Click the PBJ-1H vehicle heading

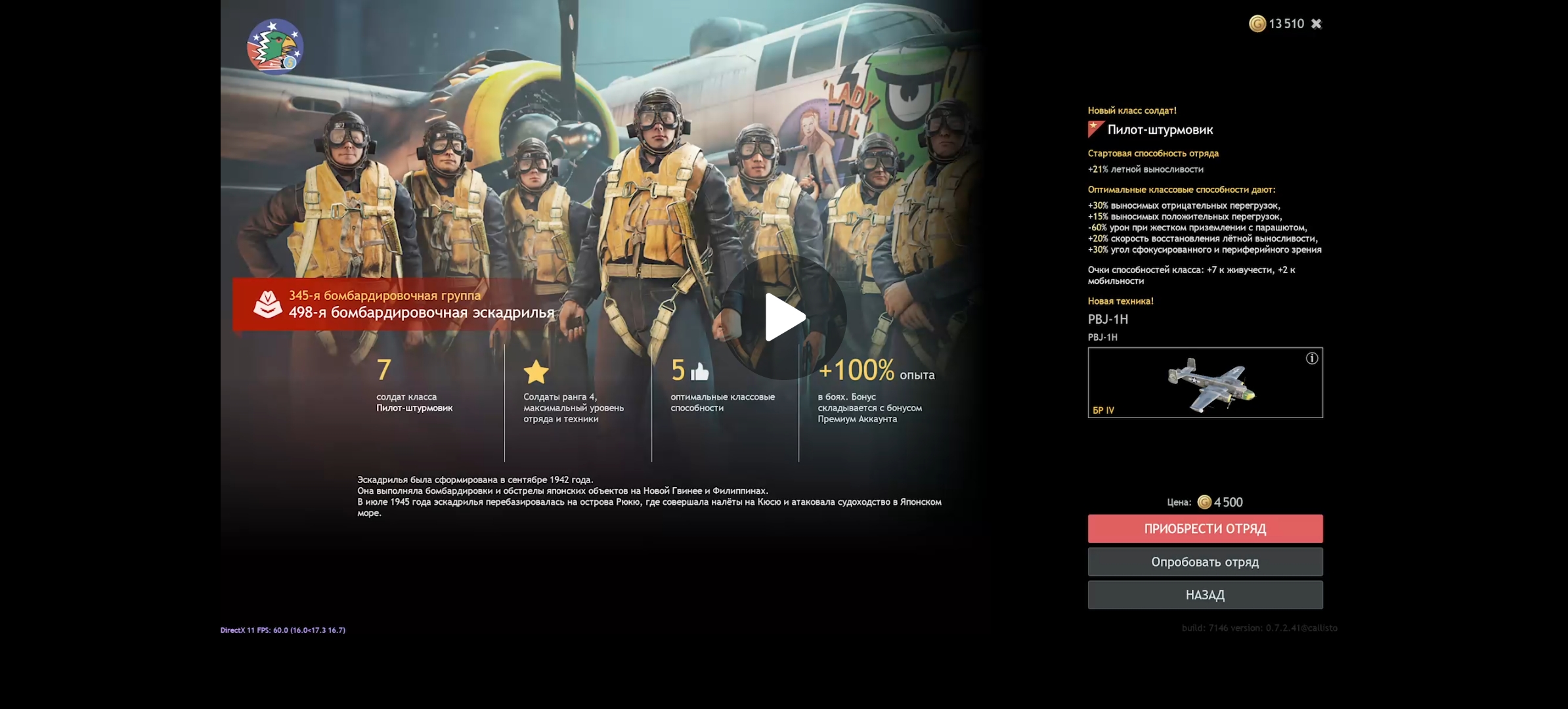tap(1108, 319)
